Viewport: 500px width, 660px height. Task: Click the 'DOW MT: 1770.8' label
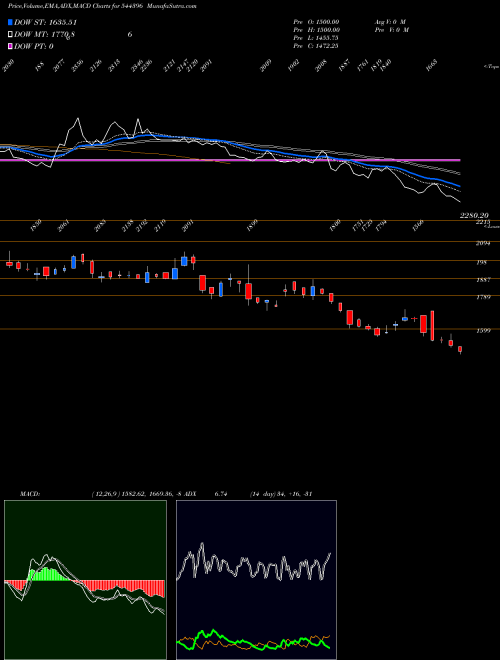coord(45,35)
